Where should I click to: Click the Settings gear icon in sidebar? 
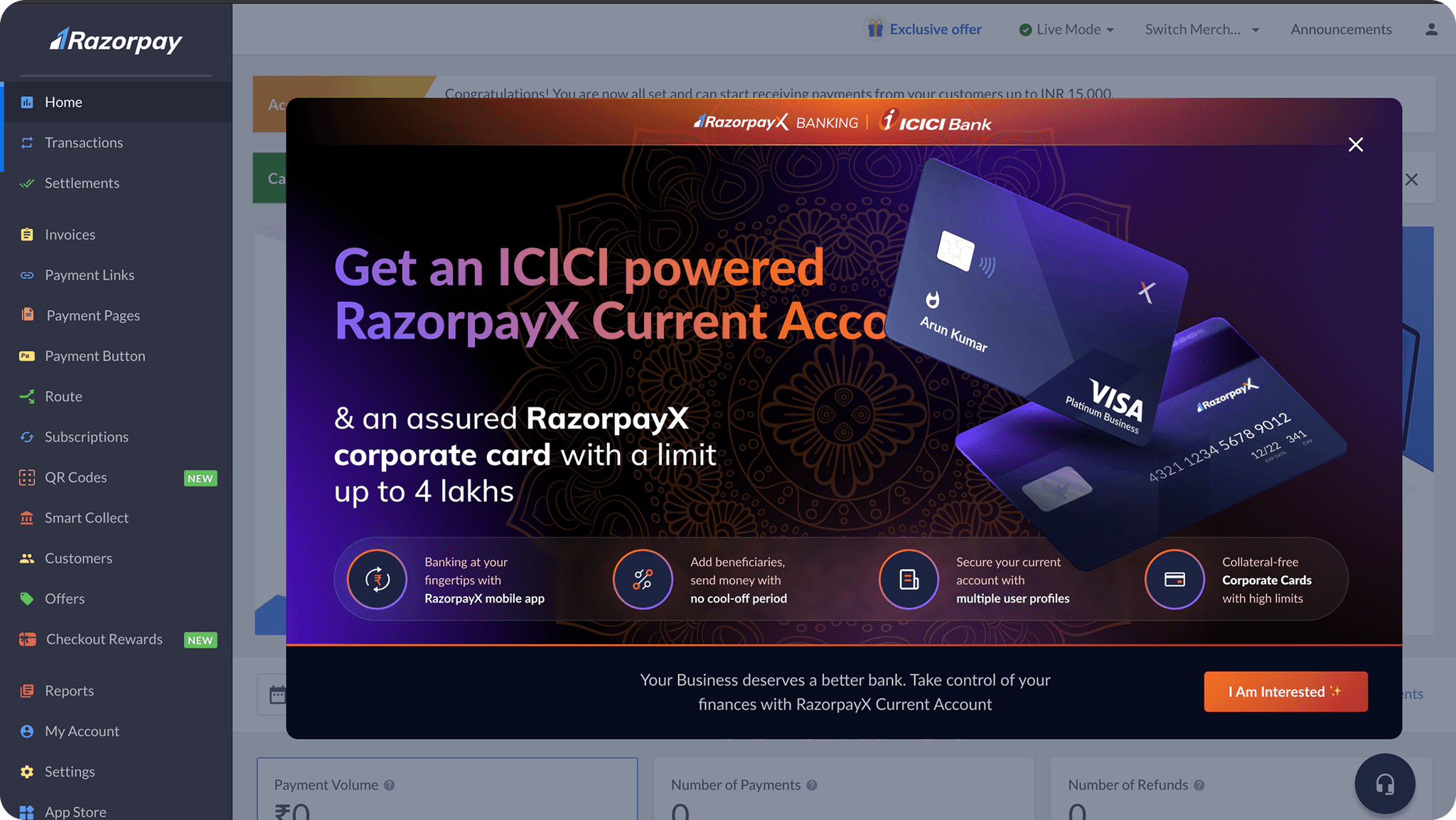pos(27,772)
